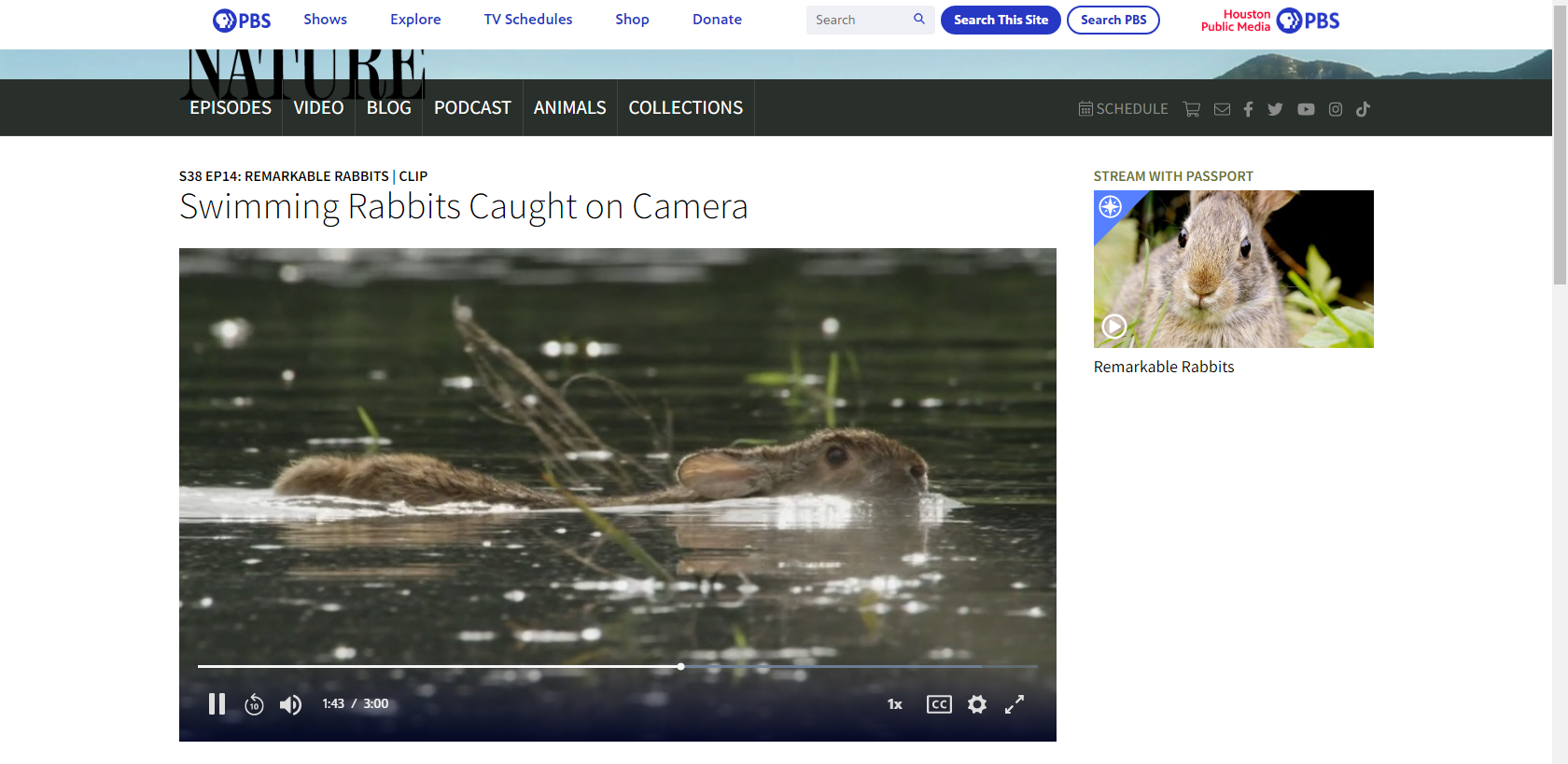Open the Shop link
The height and width of the screenshot is (764, 1568).
(632, 20)
